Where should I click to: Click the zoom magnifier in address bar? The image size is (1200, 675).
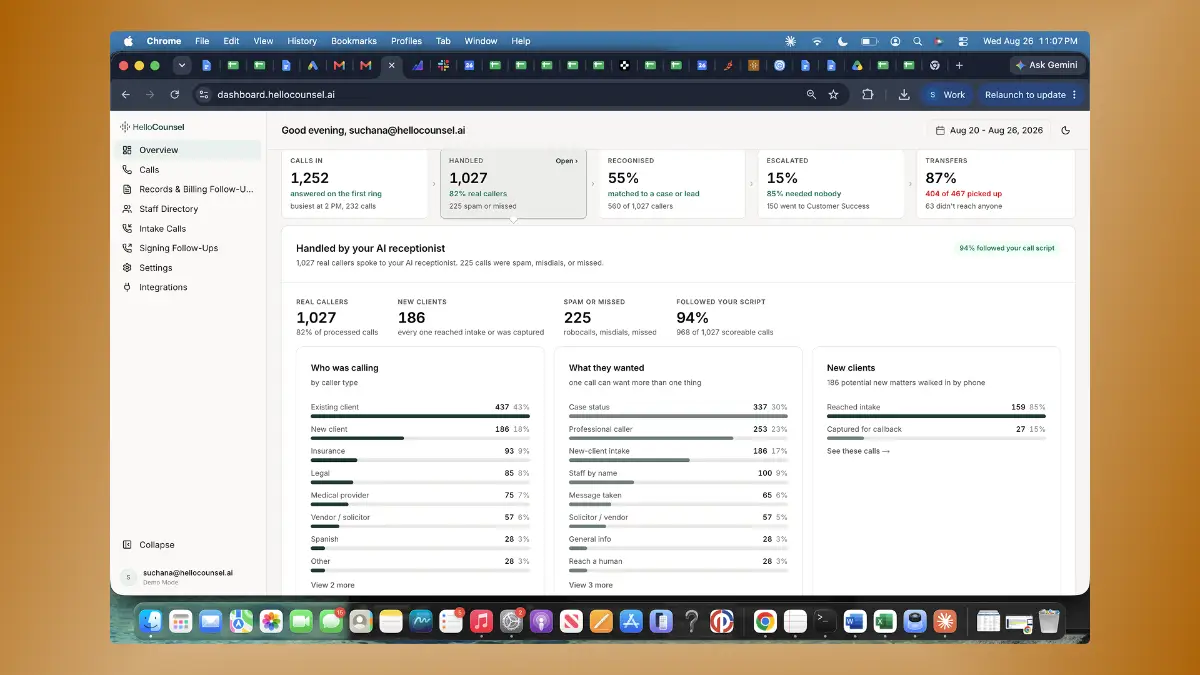(811, 95)
